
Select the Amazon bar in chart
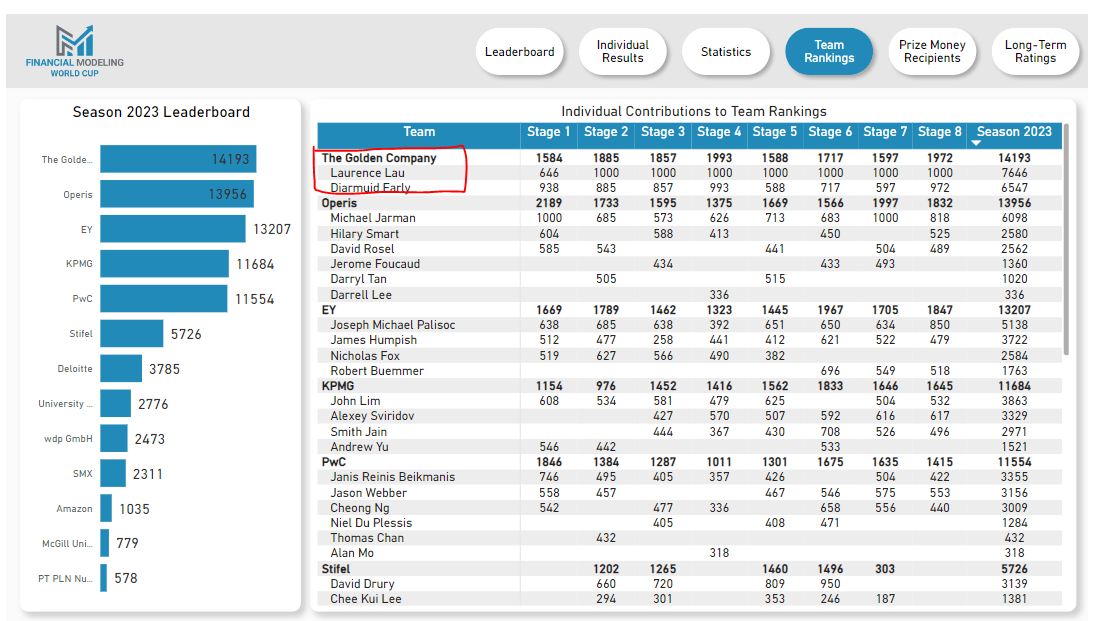click(x=106, y=508)
